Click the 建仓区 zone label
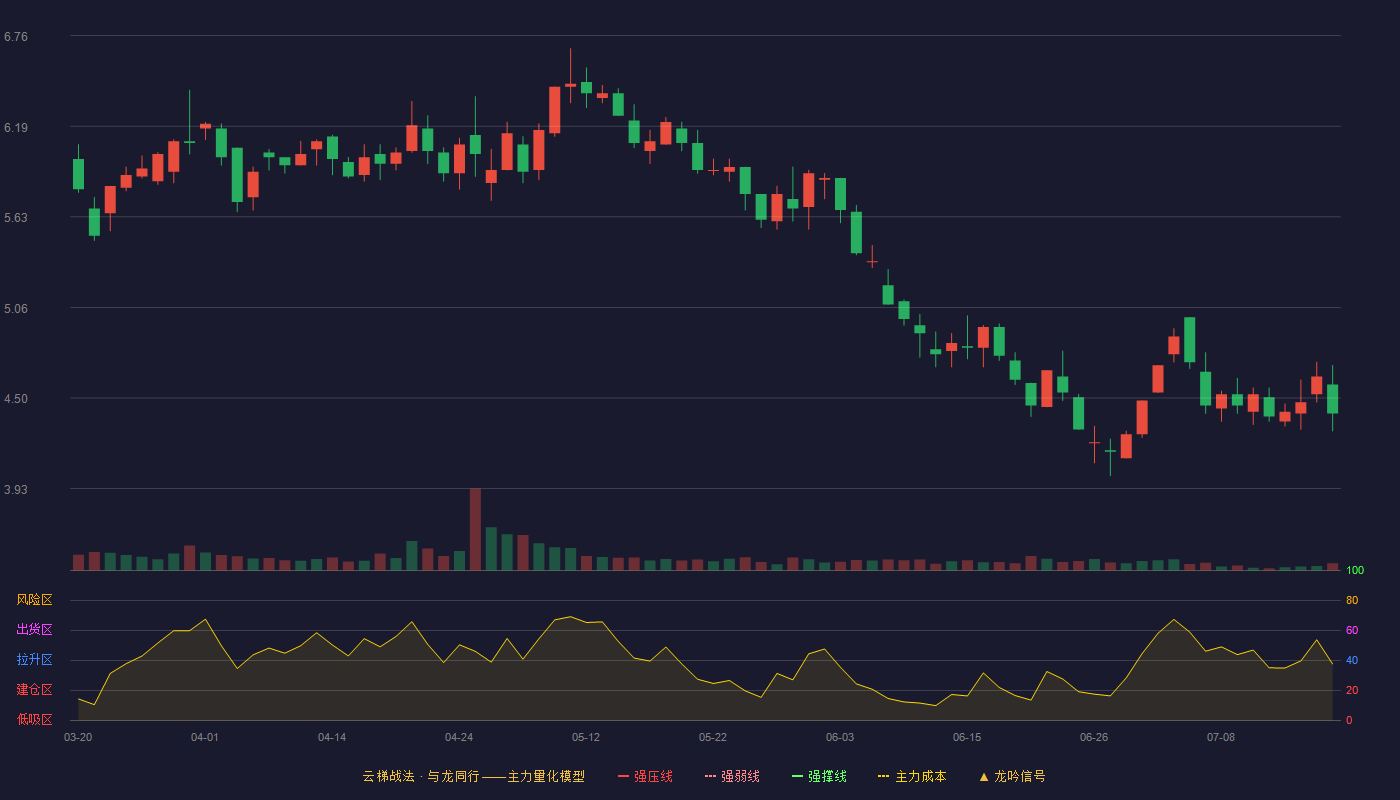1400x800 pixels. pos(34,690)
